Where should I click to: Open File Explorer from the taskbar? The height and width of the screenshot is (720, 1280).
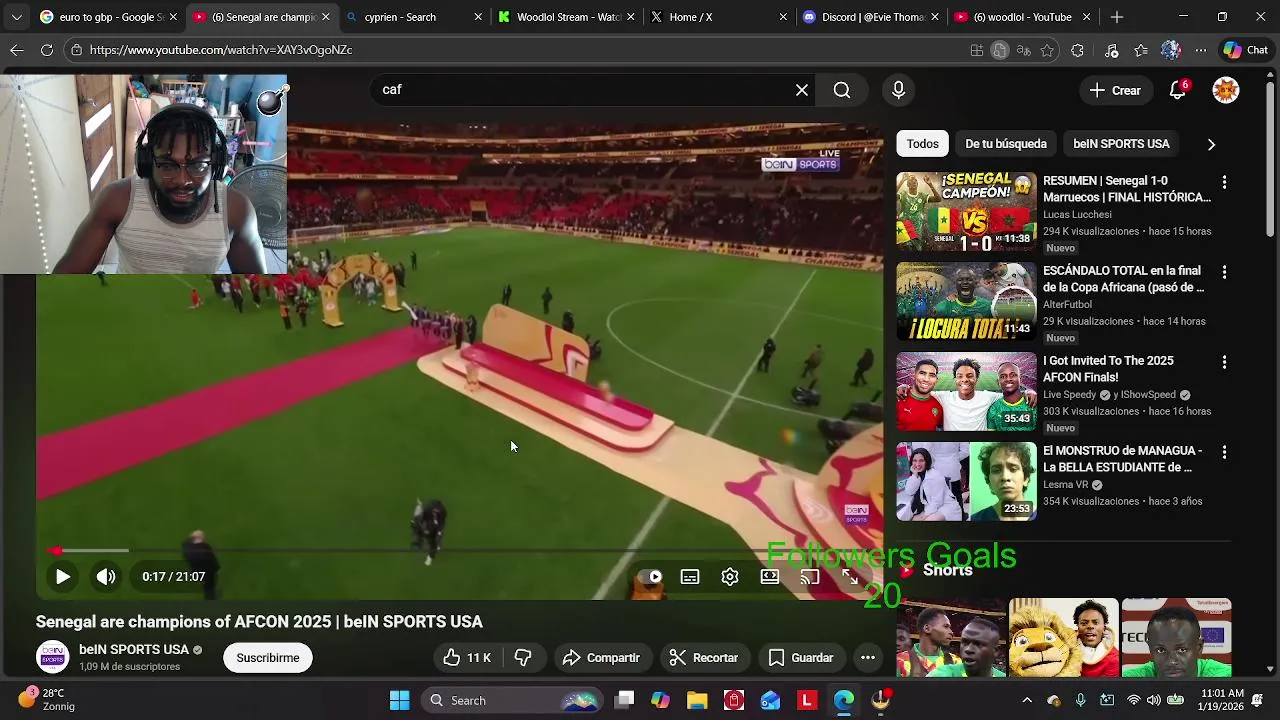pyautogui.click(x=697, y=700)
